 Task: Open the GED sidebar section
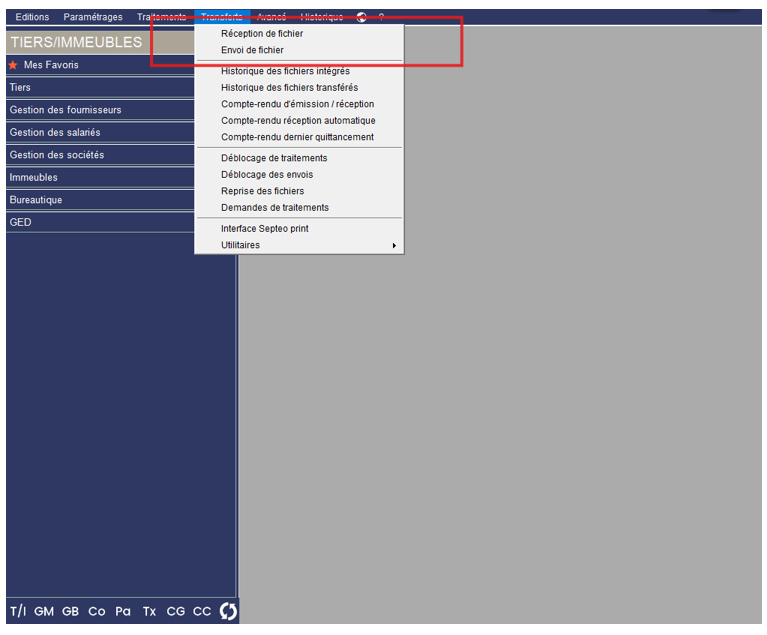(x=20, y=223)
